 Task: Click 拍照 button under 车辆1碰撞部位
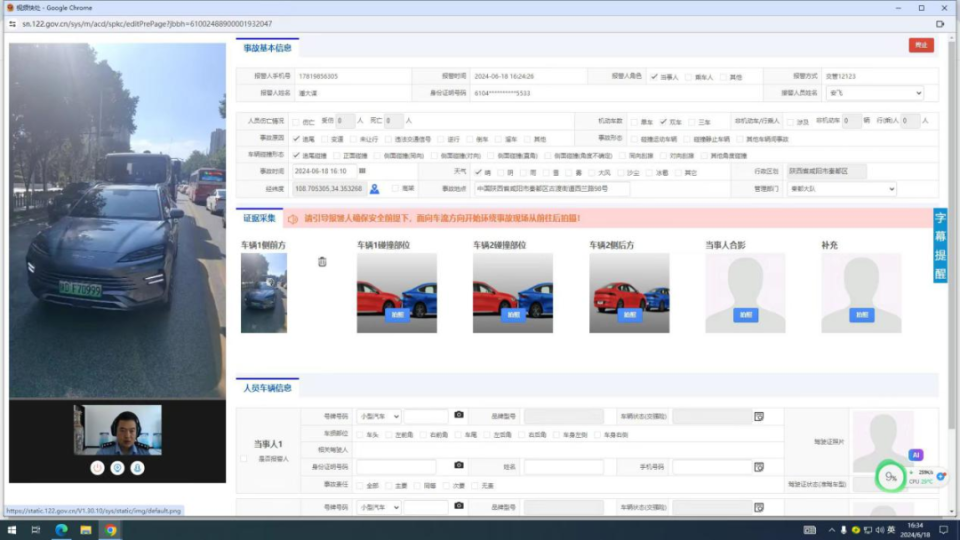[396, 314]
